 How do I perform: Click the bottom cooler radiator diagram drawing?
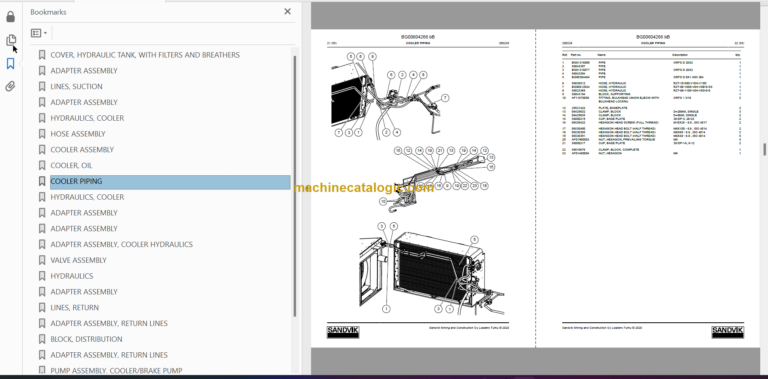coord(432,269)
